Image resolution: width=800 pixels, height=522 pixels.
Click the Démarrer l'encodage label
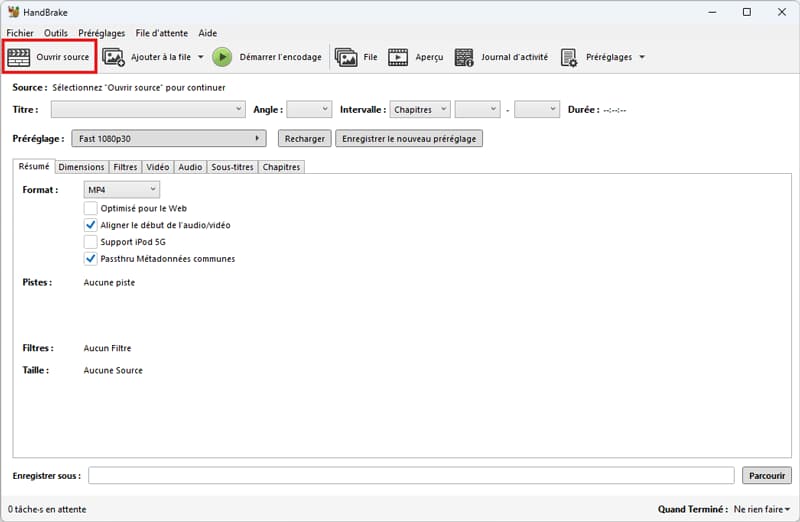coord(281,57)
